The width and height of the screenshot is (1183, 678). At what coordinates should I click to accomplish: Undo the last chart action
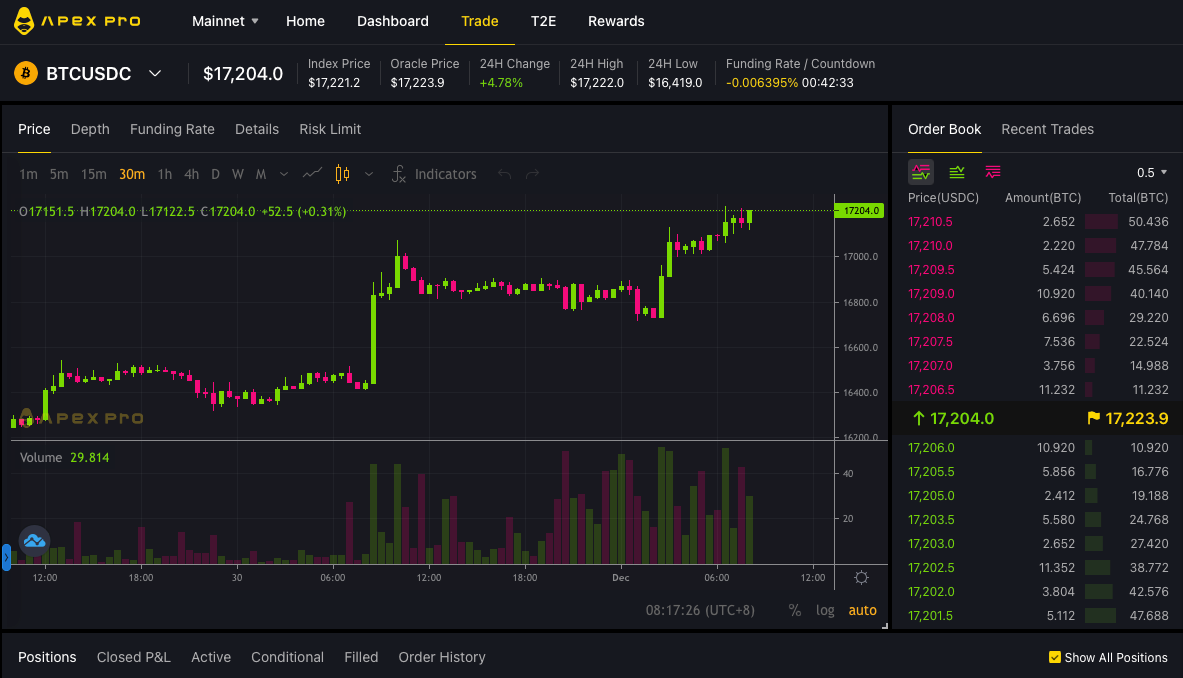point(505,174)
